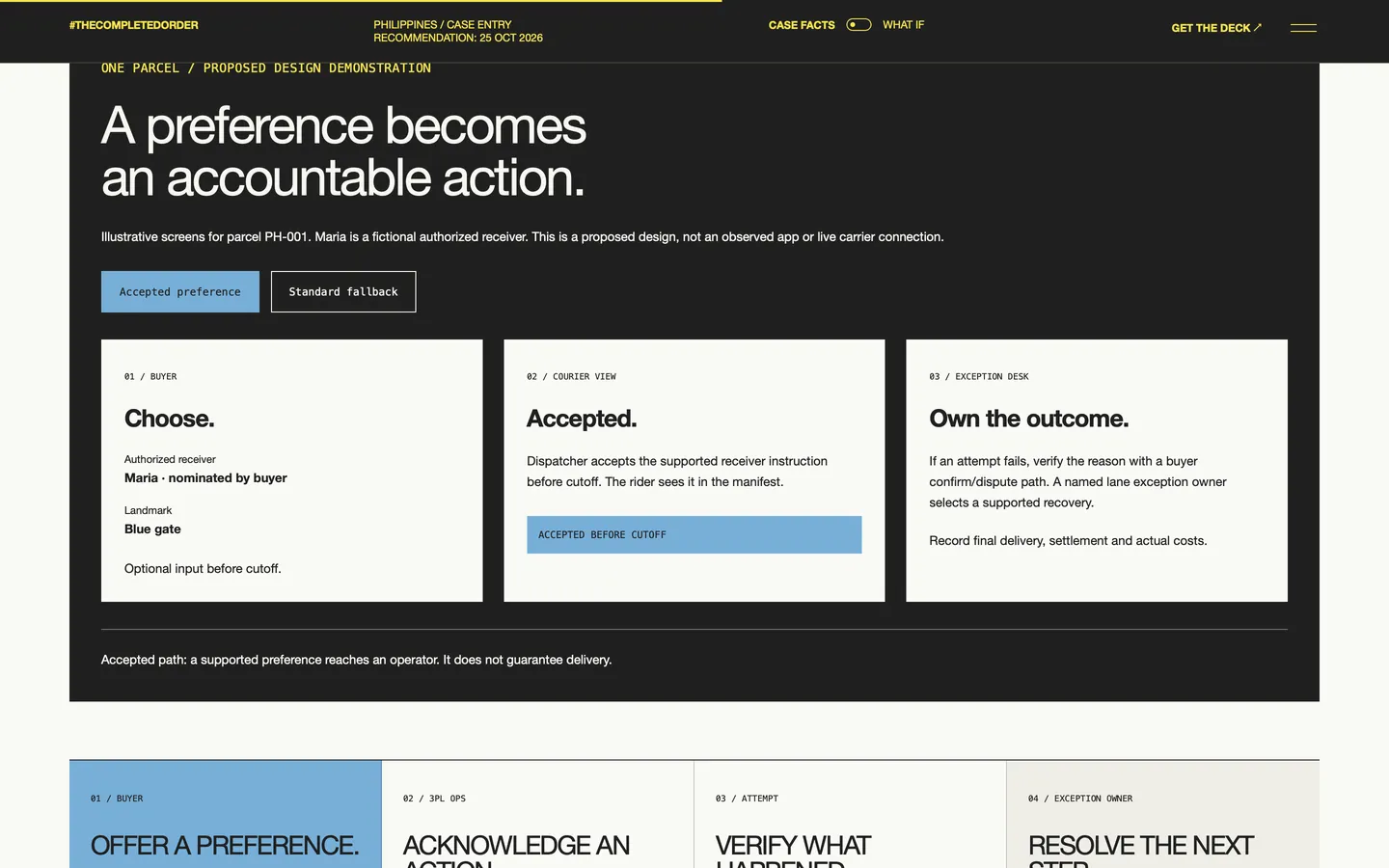This screenshot has width=1389, height=868.
Task: Click 'Record final delivery, settlement and actual costs.'
Action: 1068,541
